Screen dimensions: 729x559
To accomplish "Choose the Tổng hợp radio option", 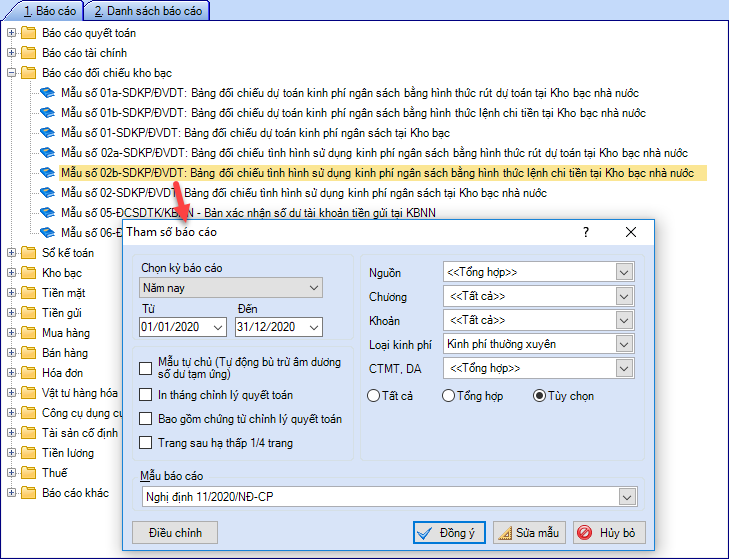I will [448, 396].
